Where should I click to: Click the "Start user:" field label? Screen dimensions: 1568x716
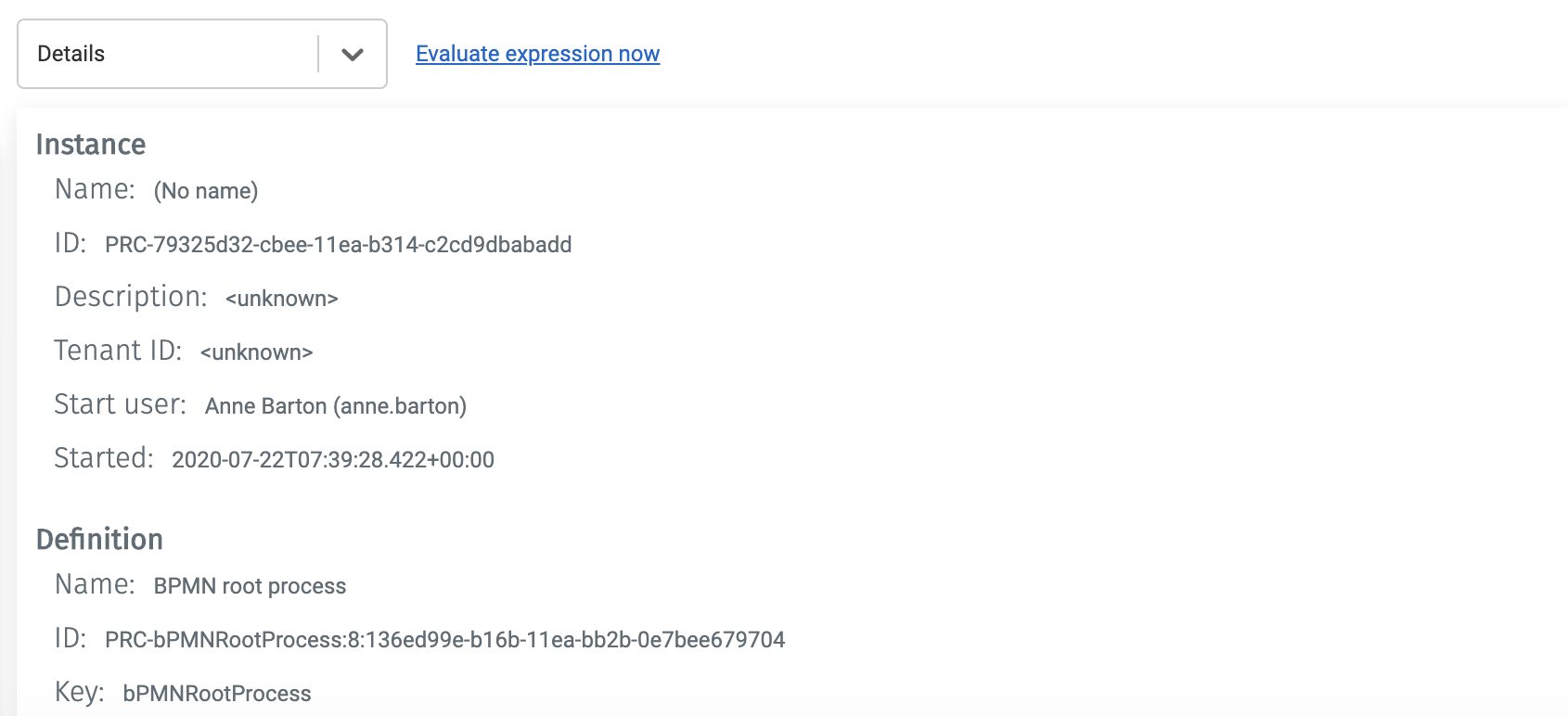click(120, 404)
